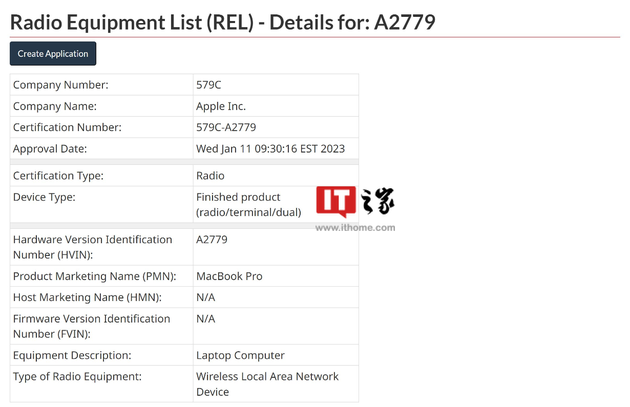Click the Wireless Local Area Network Device value
630x407 pixels.
[x=267, y=384]
